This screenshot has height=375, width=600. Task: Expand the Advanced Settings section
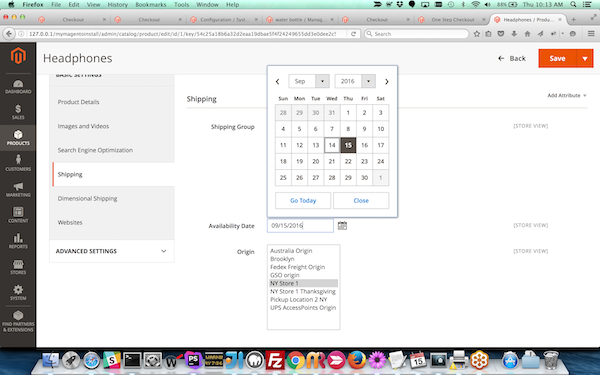tap(112, 251)
